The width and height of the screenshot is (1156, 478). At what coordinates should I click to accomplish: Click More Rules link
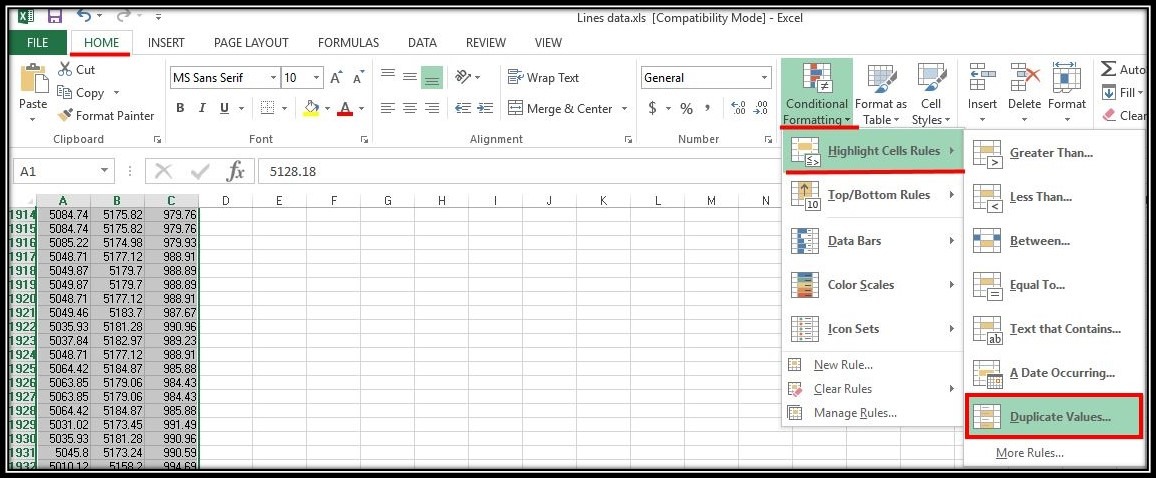tap(1029, 453)
